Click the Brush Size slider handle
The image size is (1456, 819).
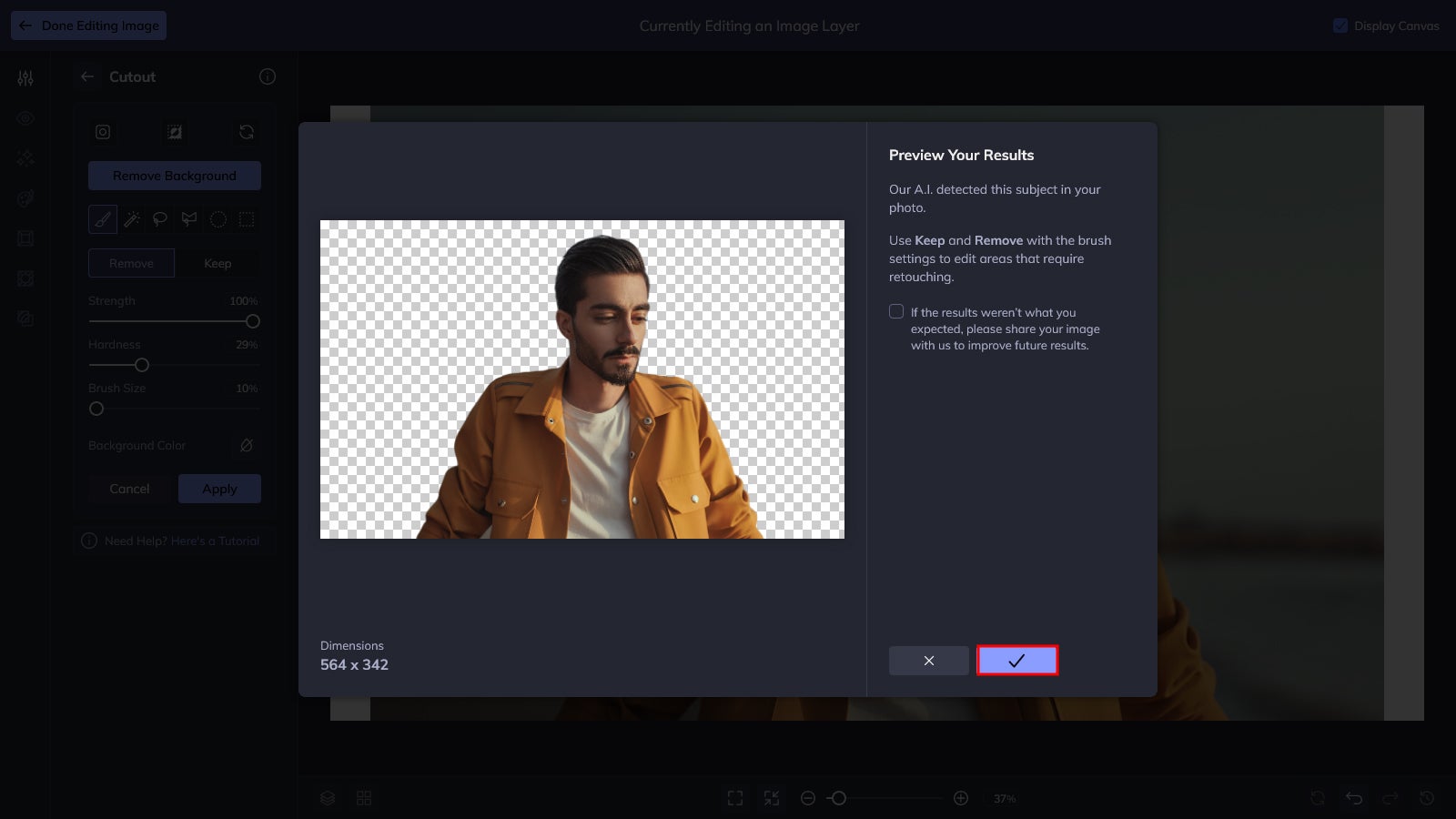point(96,409)
